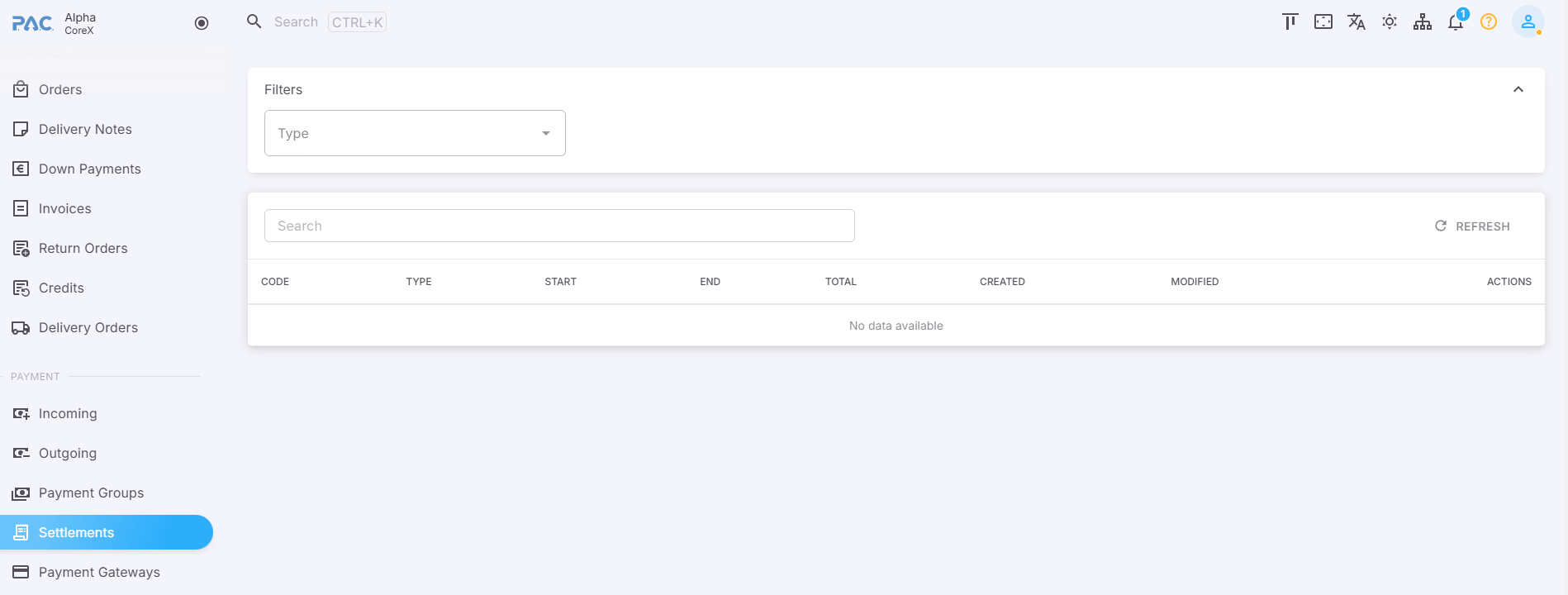The image size is (1568, 595).
Task: Open the Delivery Orders truck item
Action: point(88,327)
